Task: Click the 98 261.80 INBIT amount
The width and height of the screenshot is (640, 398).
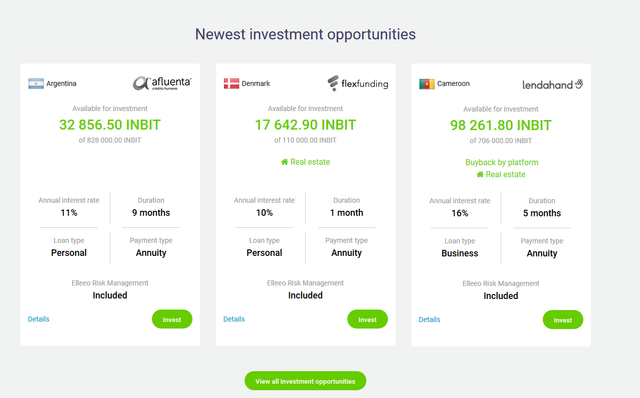Action: 501,125
